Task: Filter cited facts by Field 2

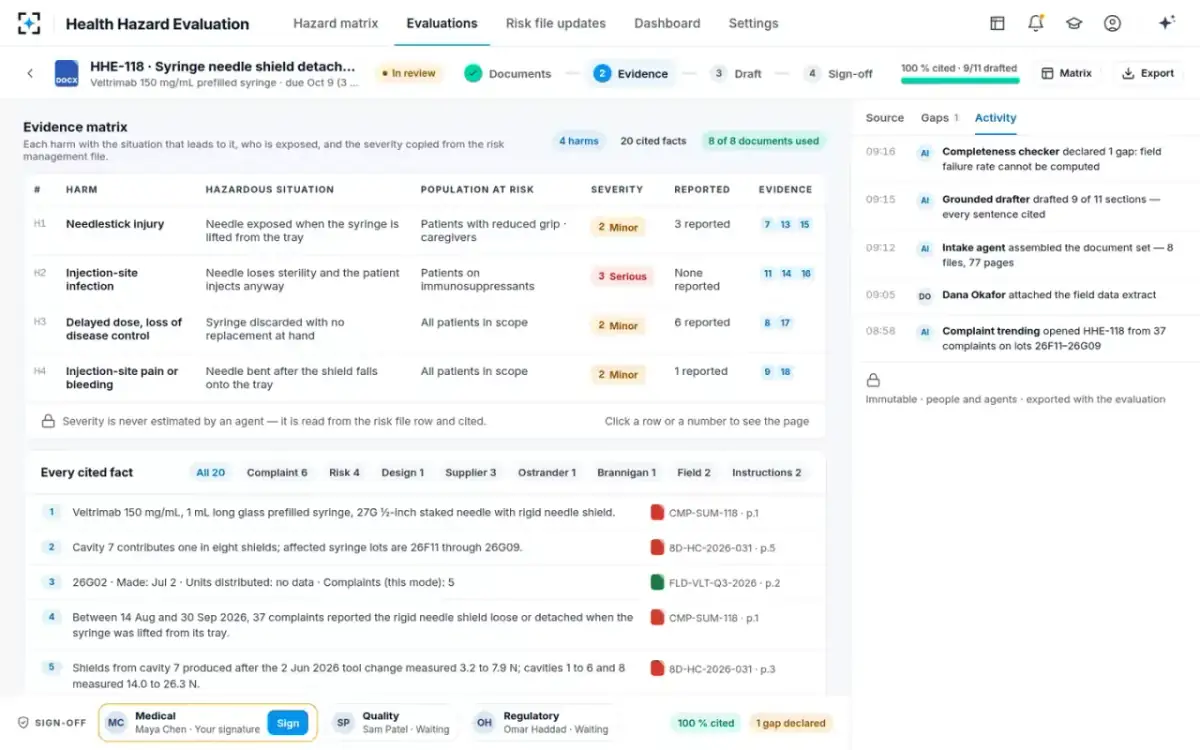Action: [x=694, y=473]
